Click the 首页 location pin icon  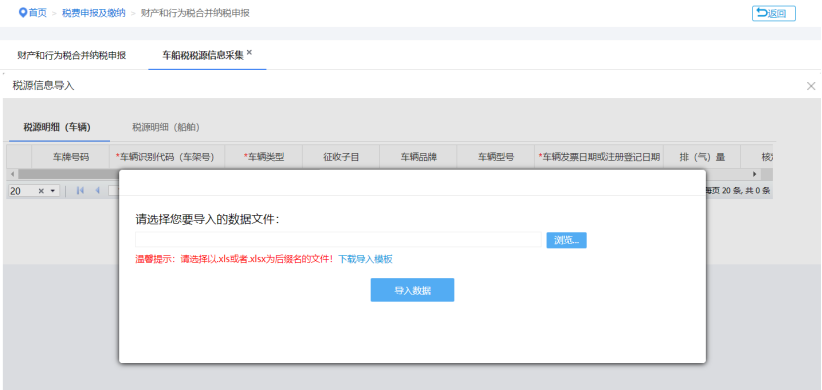23,13
